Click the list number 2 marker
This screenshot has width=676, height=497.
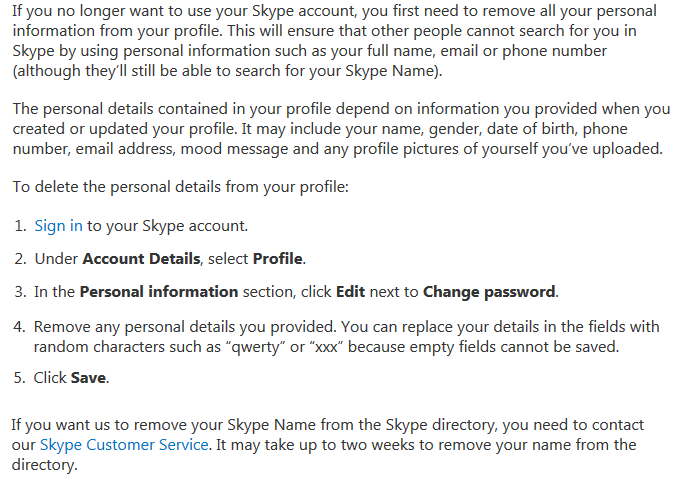[x=20, y=259]
